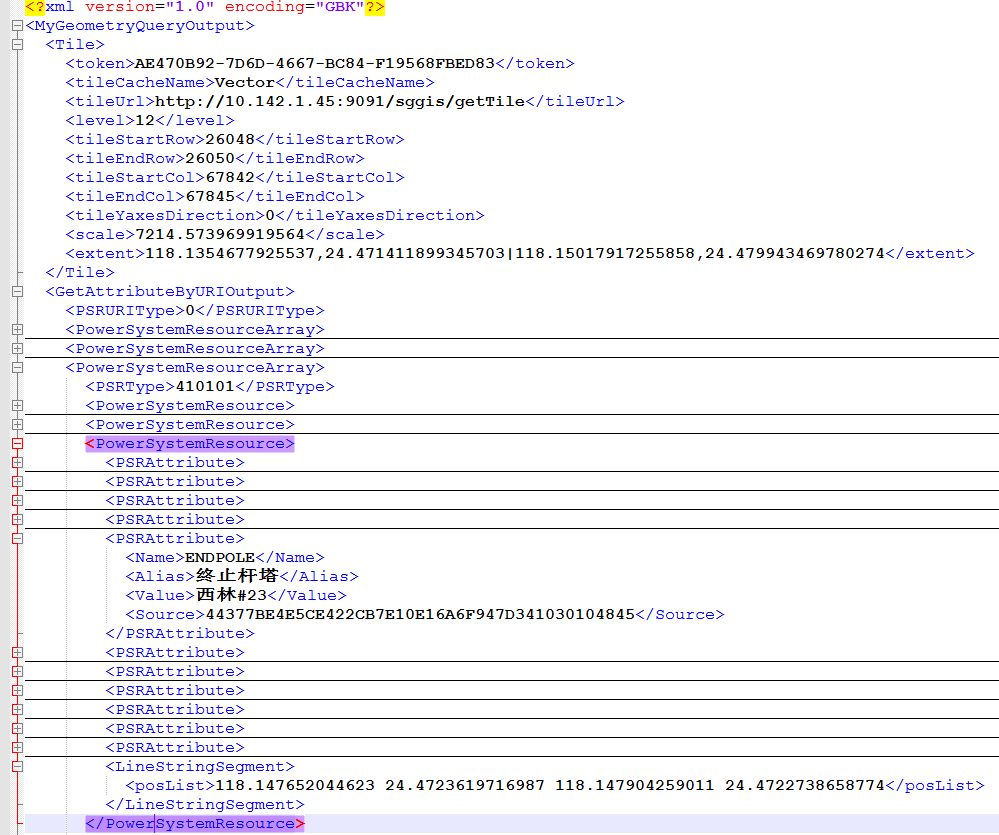Click the highlighted opening <PowerSystemResource> tag
The height and width of the screenshot is (835, 999).
point(190,444)
